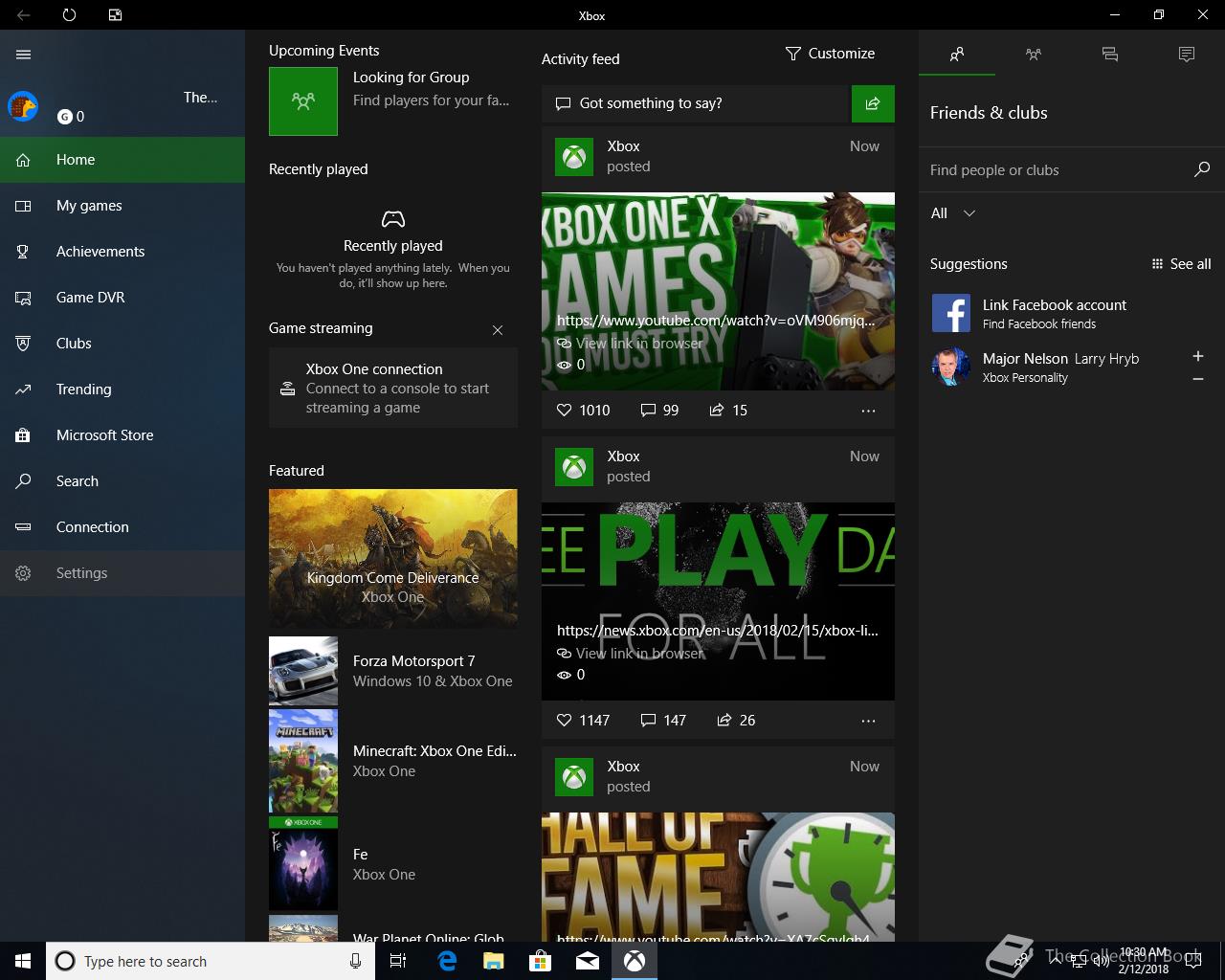Share the post with 15 shares
The width and height of the screenshot is (1225, 980).
tap(728, 410)
